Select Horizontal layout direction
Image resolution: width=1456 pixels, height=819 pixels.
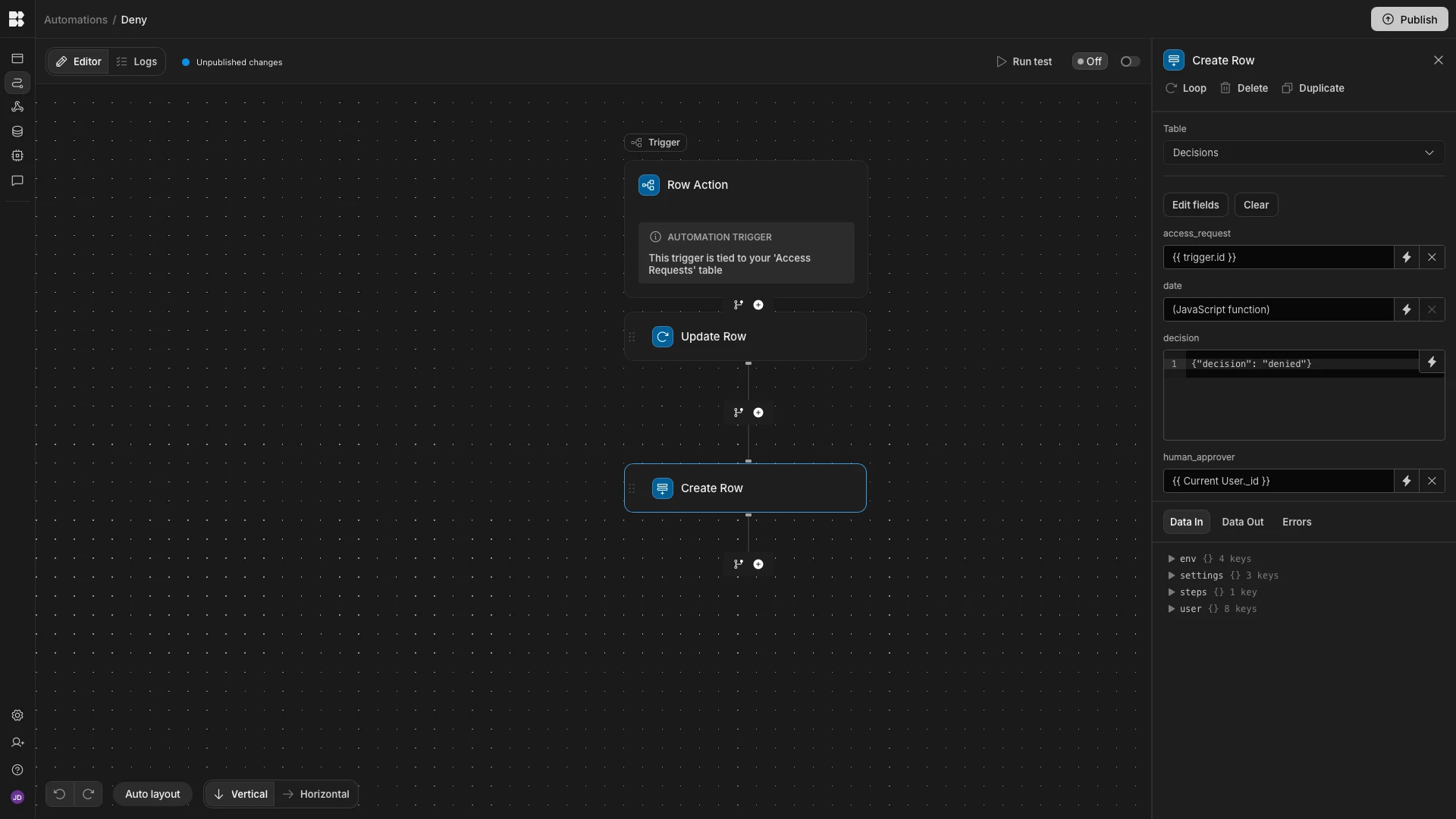tap(316, 794)
